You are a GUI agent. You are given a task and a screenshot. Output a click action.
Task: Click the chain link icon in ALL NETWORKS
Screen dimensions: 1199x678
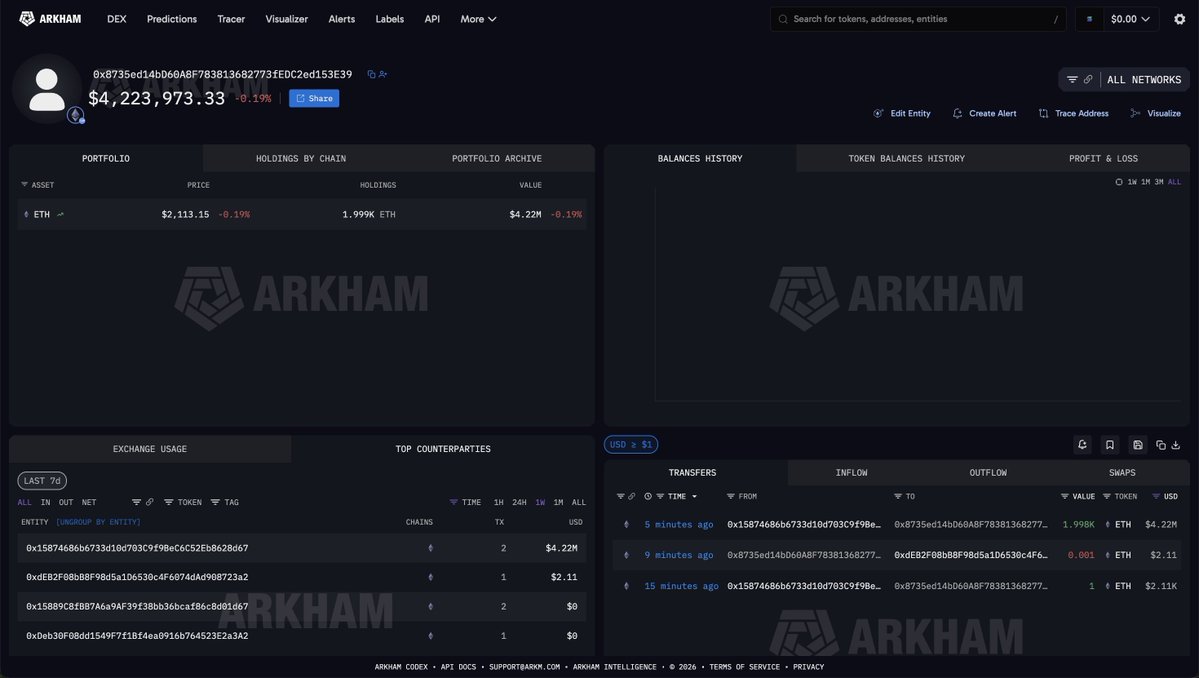point(1087,79)
